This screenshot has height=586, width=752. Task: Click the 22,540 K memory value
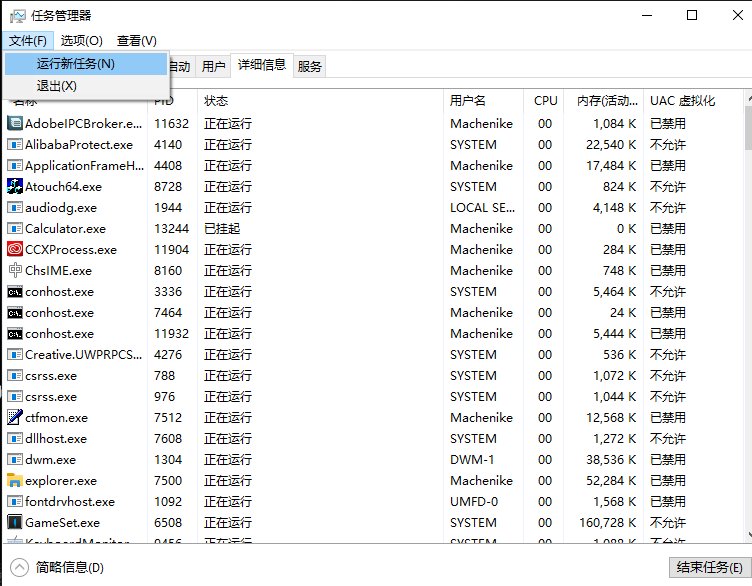[611, 145]
